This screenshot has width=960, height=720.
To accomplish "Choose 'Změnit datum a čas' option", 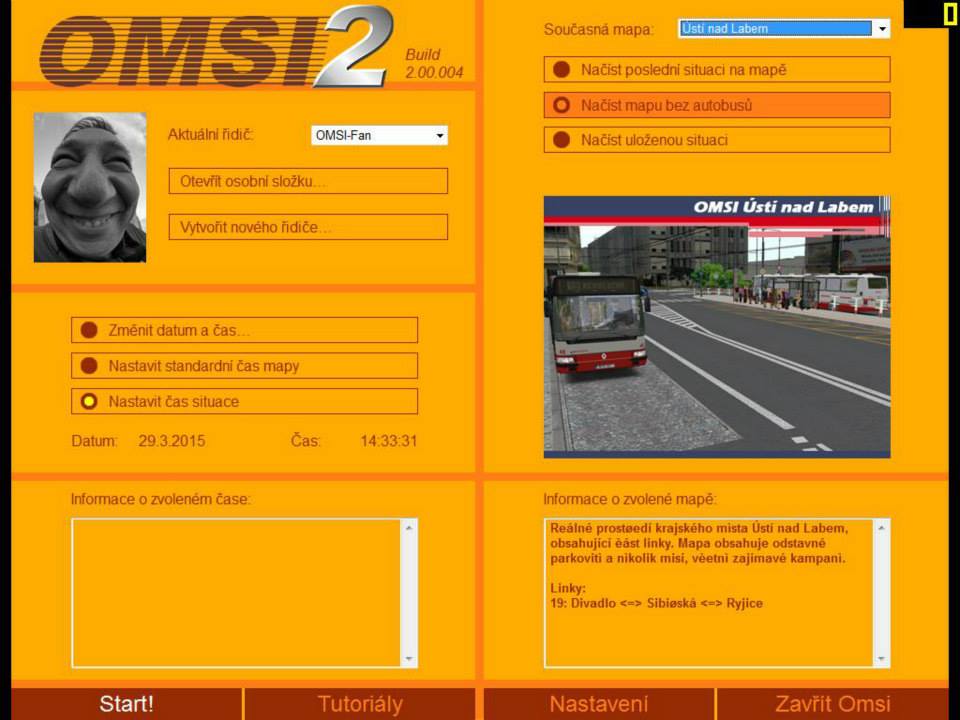I will [244, 330].
